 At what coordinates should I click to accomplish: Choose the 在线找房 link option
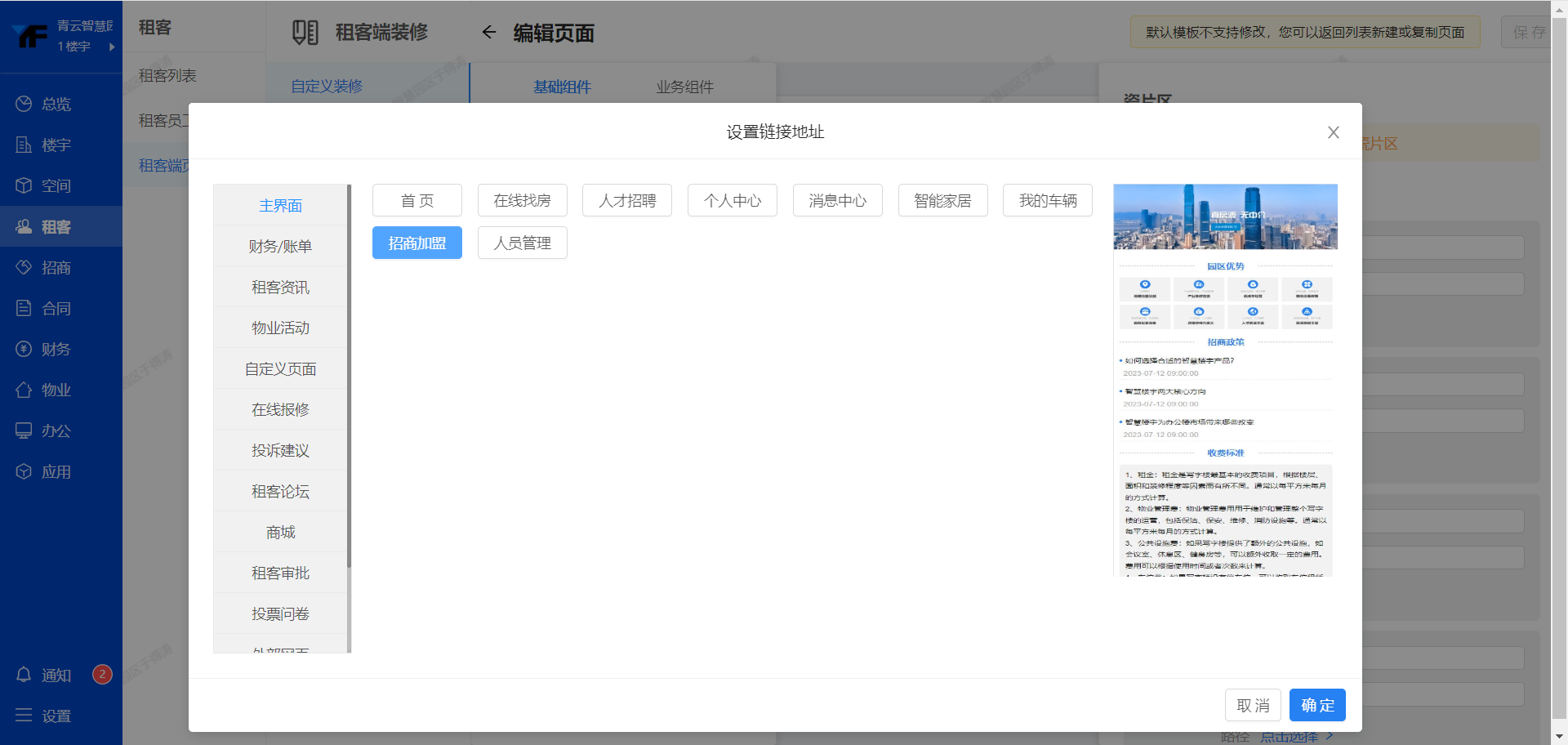click(522, 200)
